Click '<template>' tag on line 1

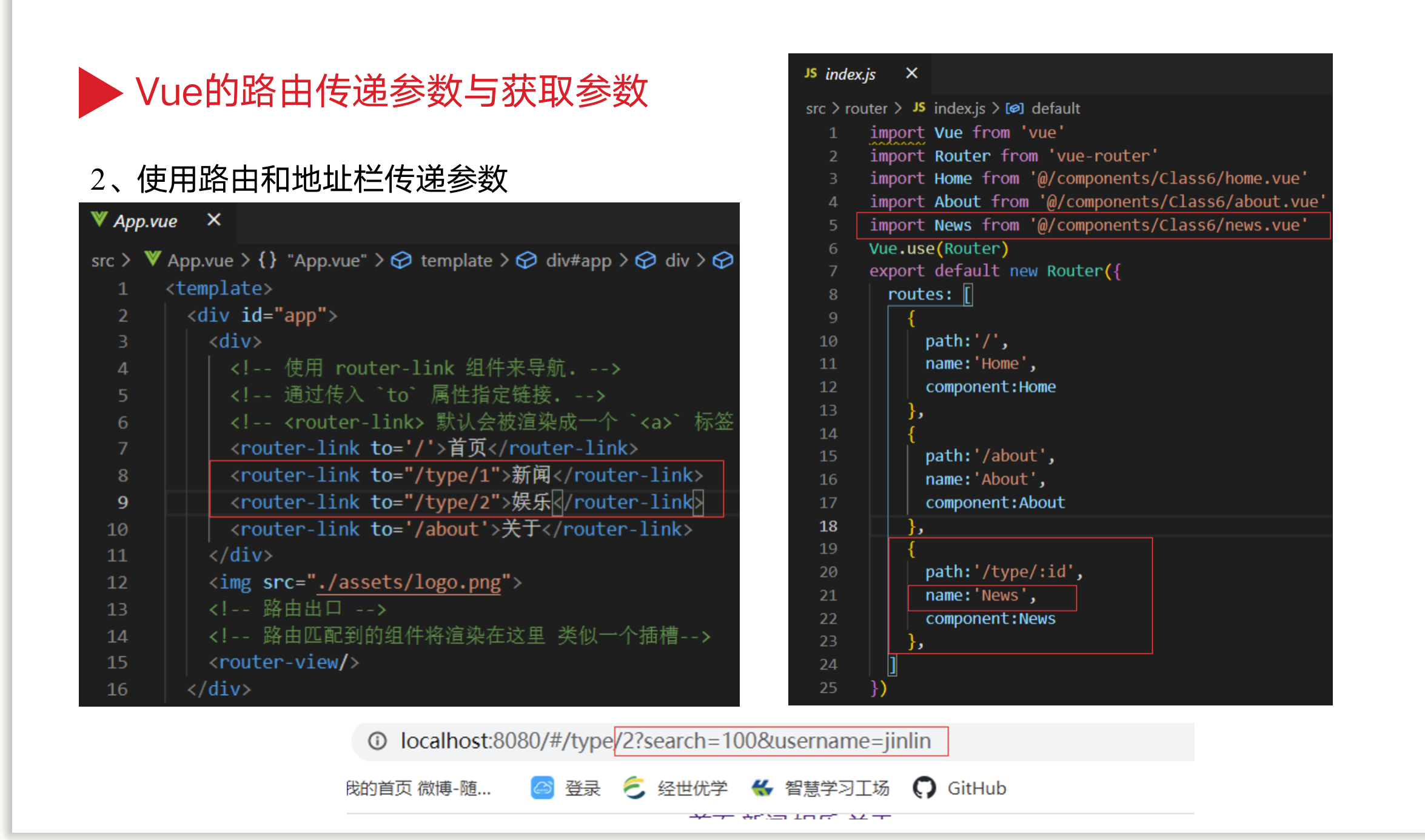click(x=219, y=288)
